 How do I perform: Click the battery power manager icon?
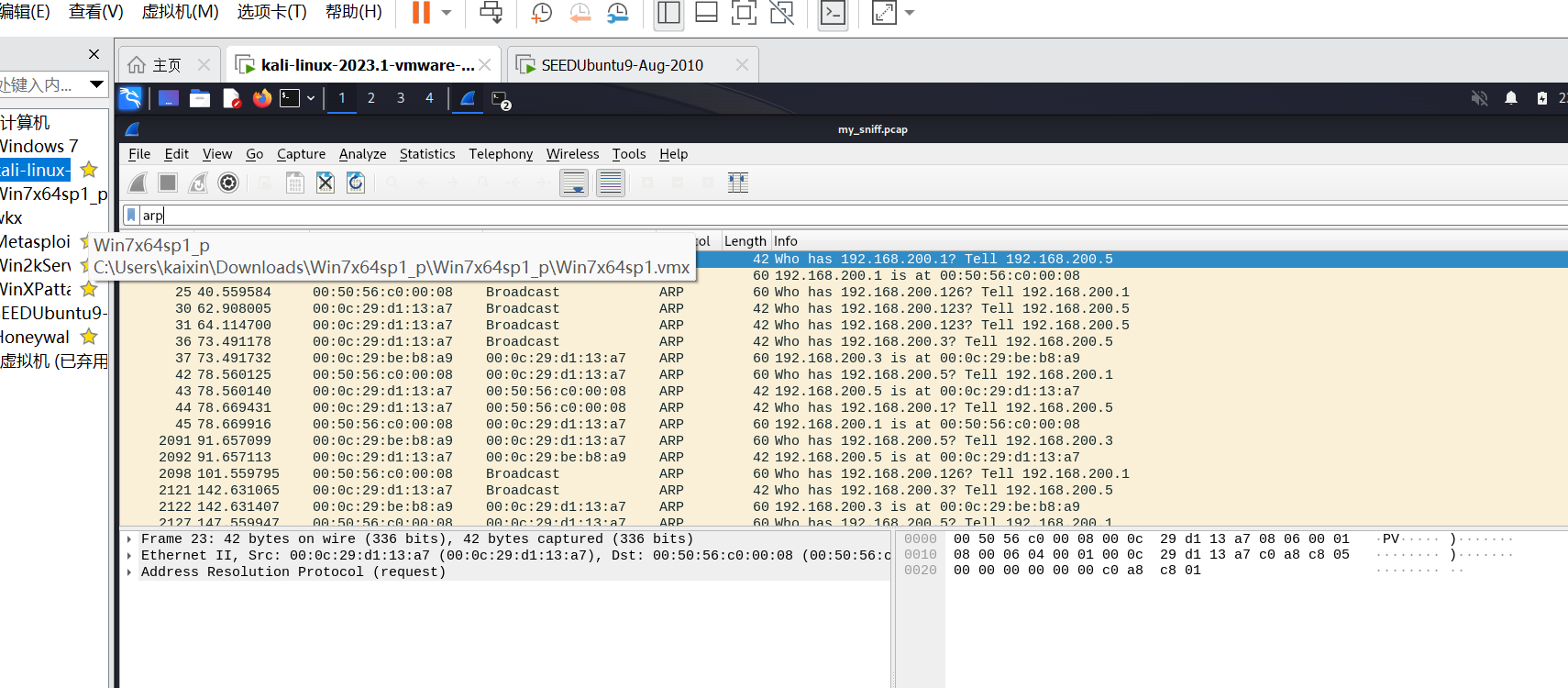pyautogui.click(x=1542, y=98)
